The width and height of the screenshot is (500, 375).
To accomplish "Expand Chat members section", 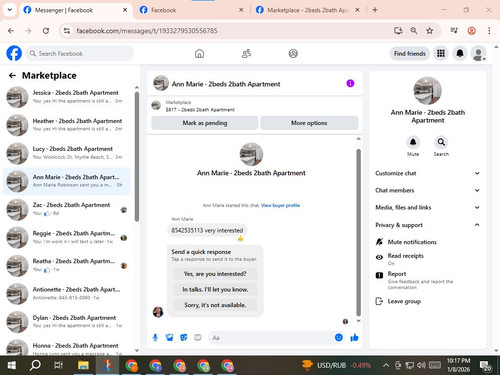I will (x=428, y=190).
